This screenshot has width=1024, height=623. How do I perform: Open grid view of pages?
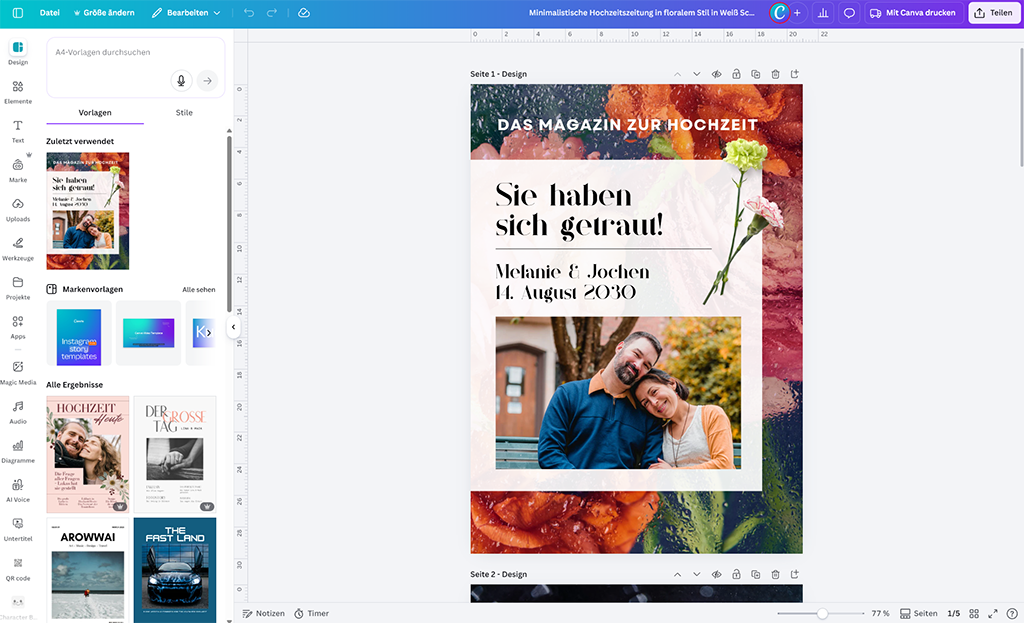(x=974, y=613)
